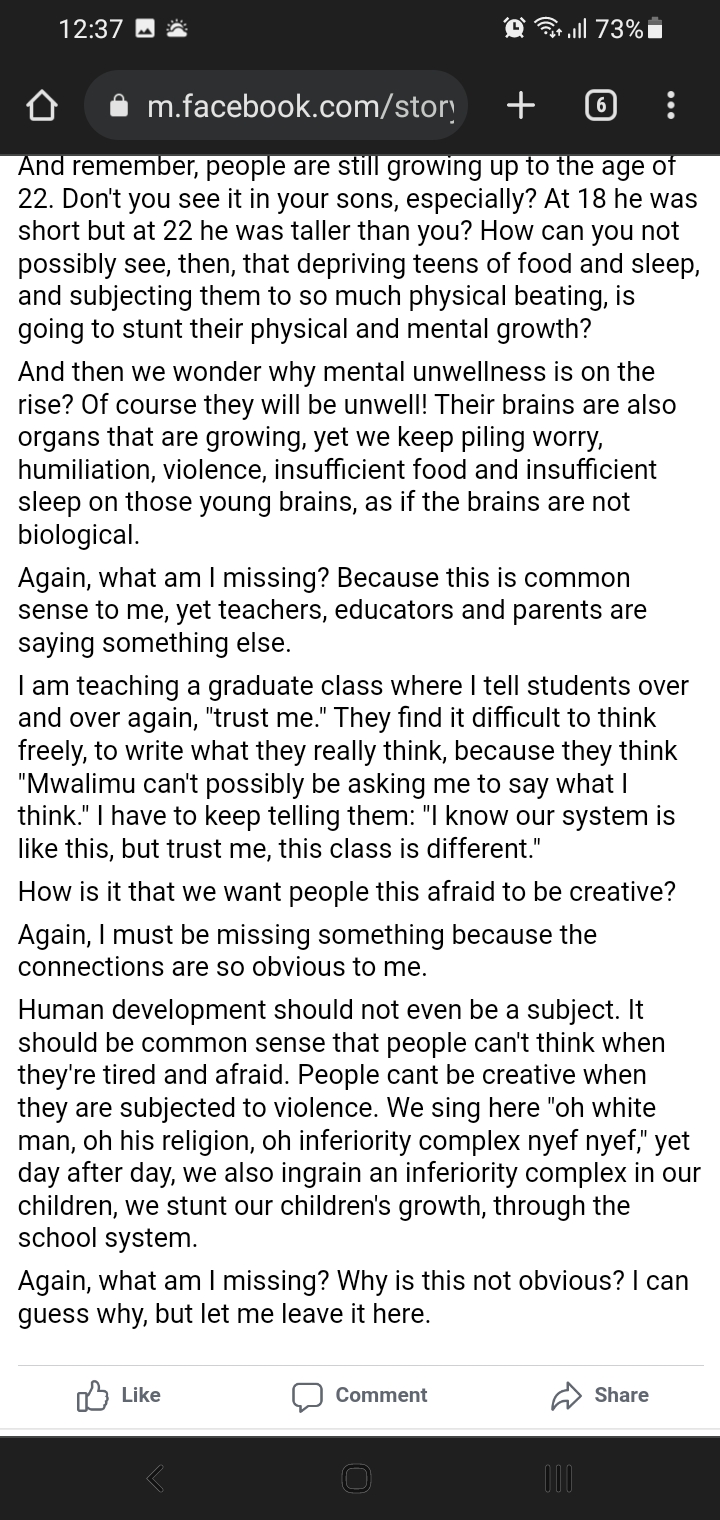Tap the Share arrow icon

566,1396
